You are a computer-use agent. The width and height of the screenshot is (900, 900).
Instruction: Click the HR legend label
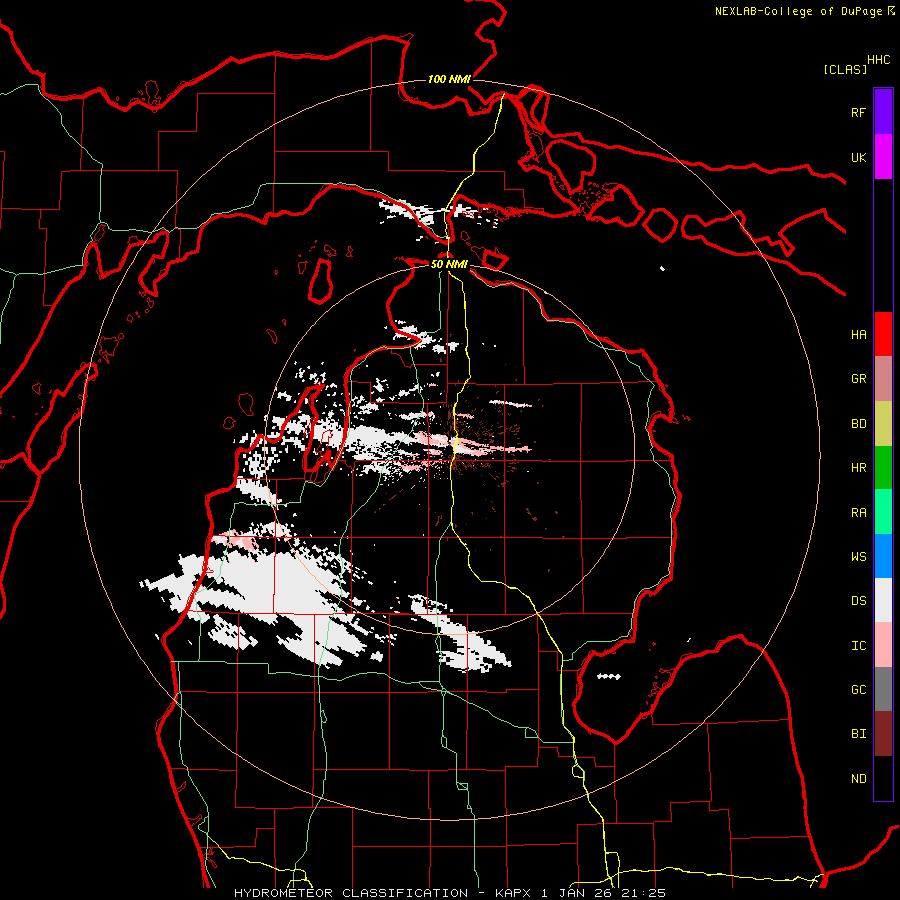(x=858, y=468)
